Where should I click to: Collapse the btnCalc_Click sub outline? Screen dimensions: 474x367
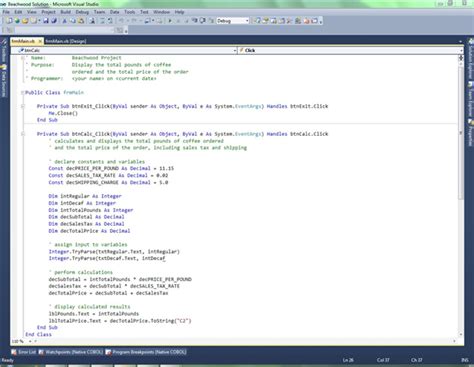tap(23, 134)
